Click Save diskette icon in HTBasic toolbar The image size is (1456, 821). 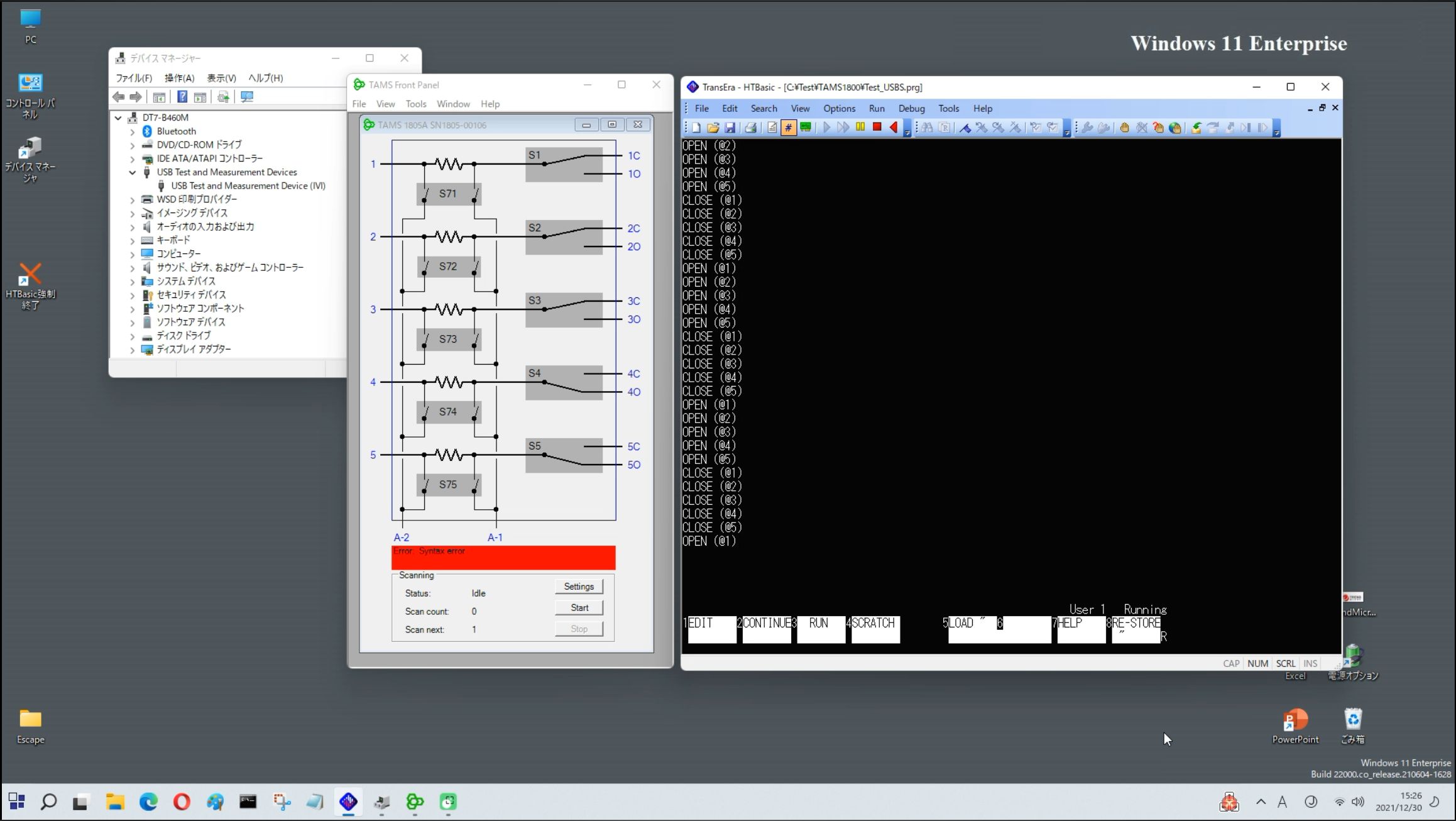730,128
